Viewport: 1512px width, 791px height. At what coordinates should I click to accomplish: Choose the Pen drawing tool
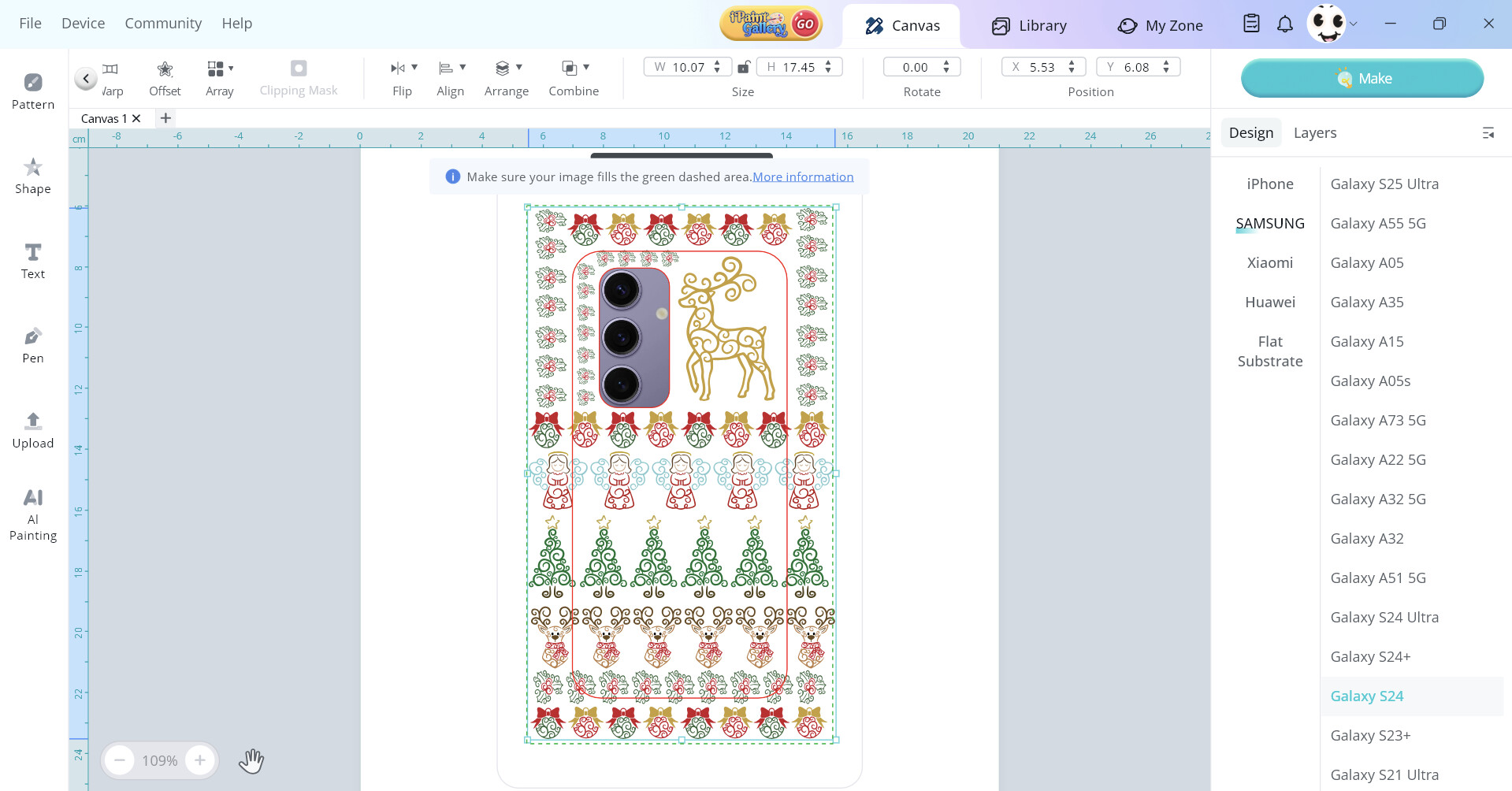coord(33,345)
